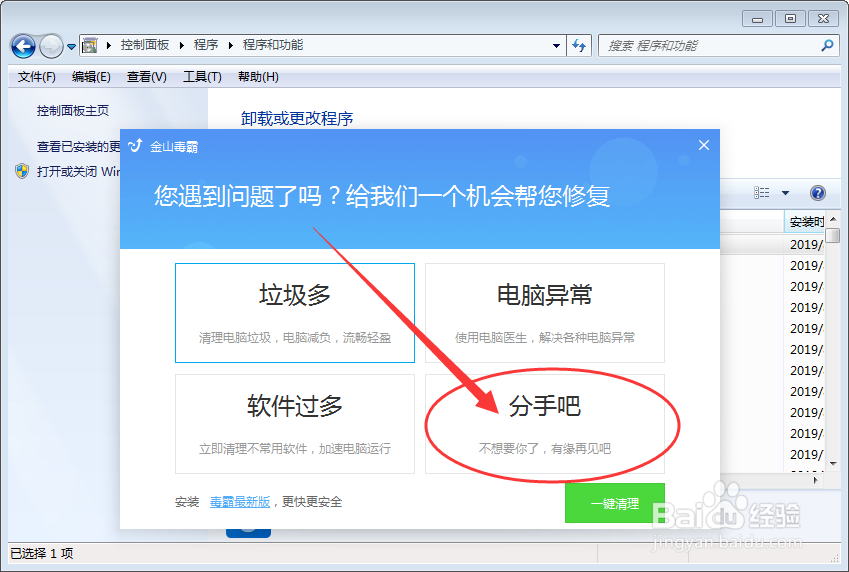Click the refresh button beside address bar
The height and width of the screenshot is (572, 849).
click(x=579, y=46)
